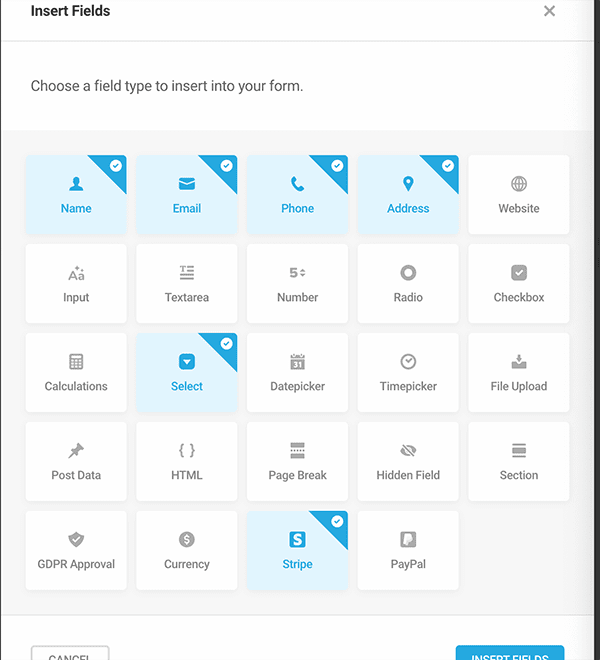Choose the Timepicker clock icon
600x660 pixels.
408,362
